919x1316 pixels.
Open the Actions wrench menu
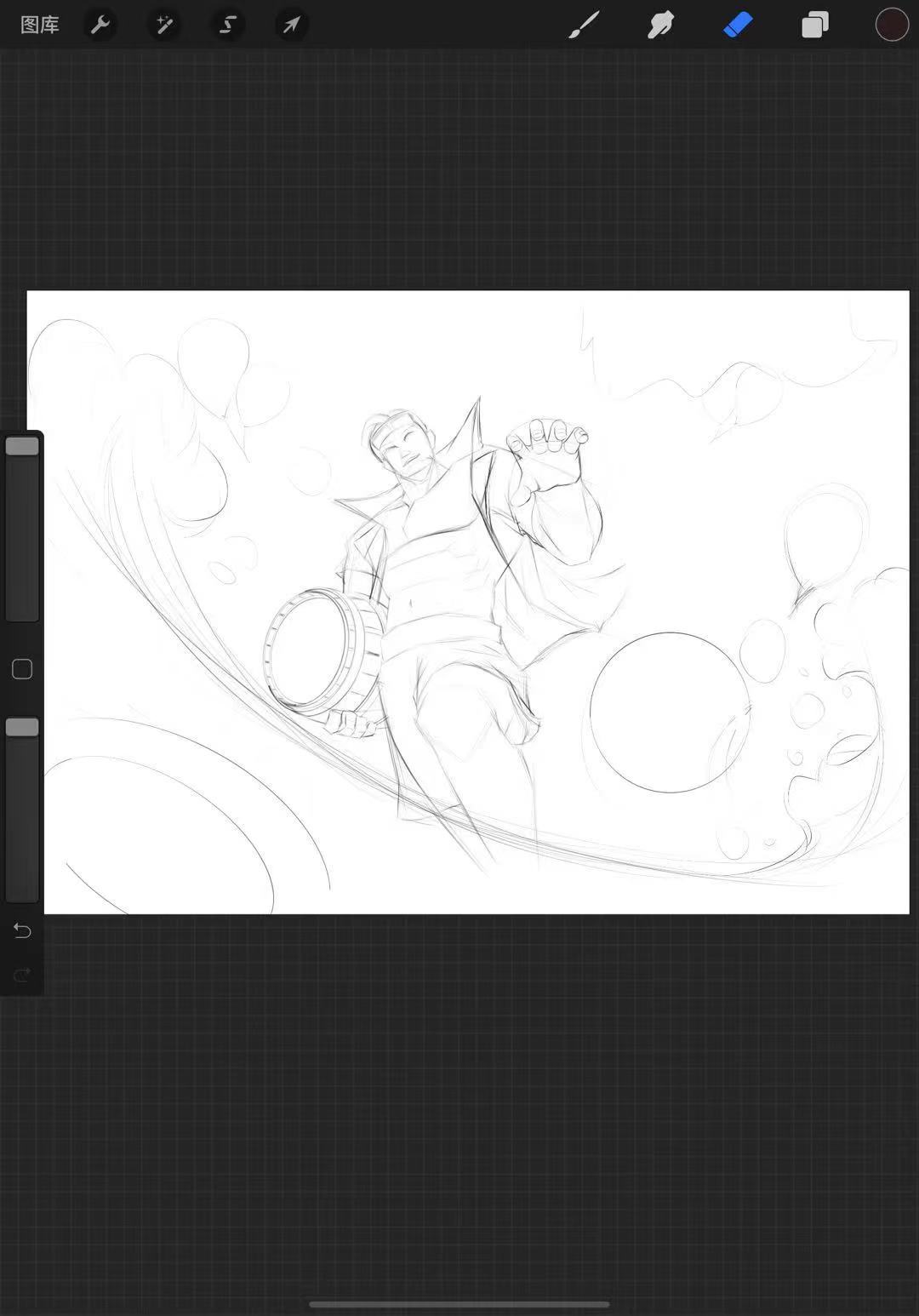point(100,25)
